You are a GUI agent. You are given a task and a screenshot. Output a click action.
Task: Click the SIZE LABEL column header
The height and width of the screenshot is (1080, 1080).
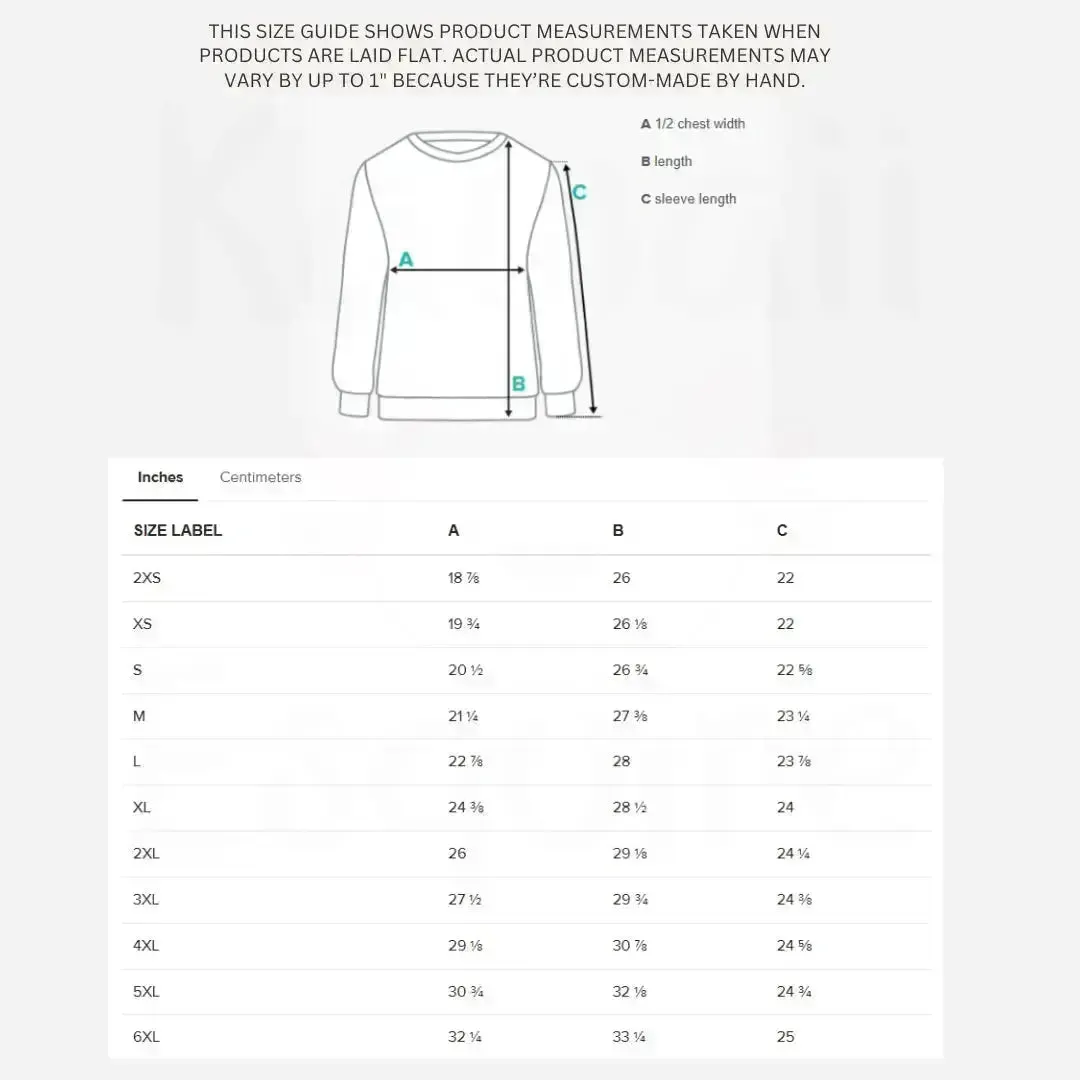click(178, 530)
